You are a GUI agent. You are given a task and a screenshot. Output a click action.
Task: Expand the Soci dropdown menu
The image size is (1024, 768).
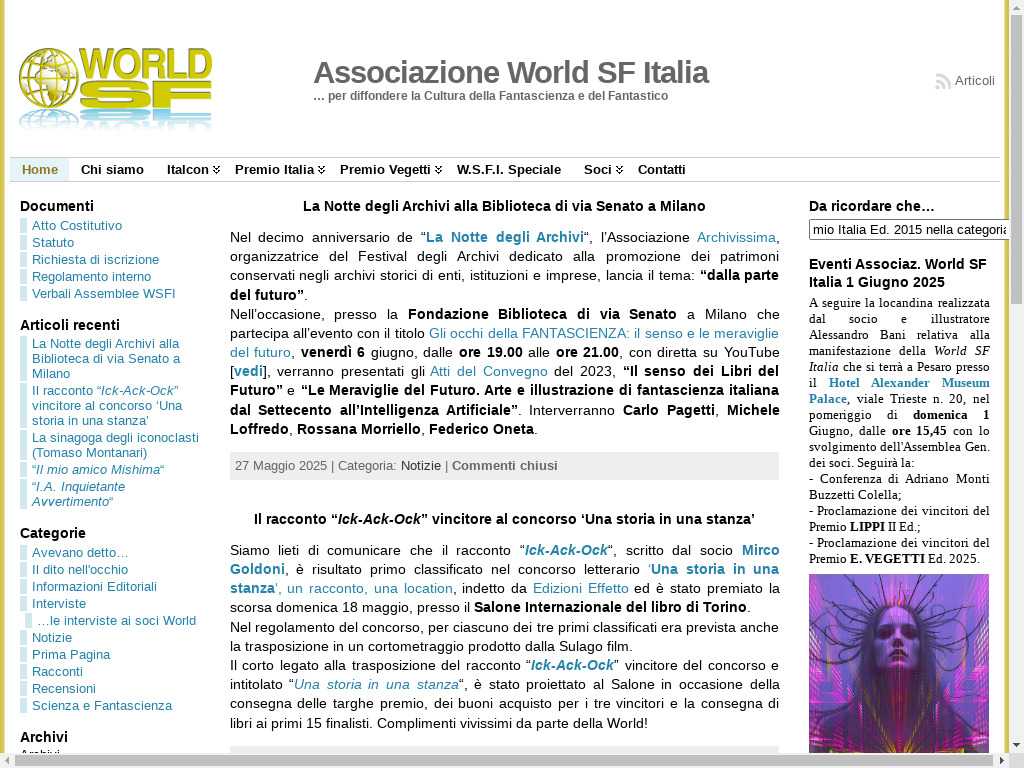(x=603, y=170)
